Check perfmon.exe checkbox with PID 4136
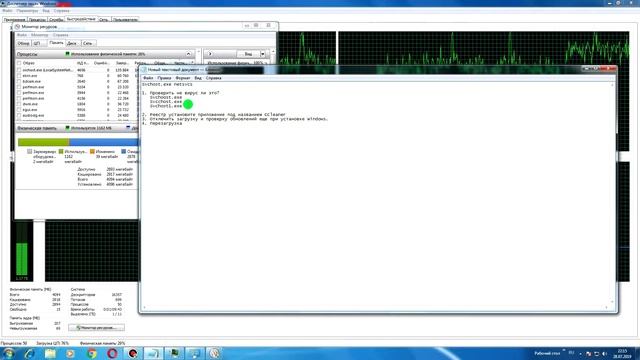 (x=19, y=98)
